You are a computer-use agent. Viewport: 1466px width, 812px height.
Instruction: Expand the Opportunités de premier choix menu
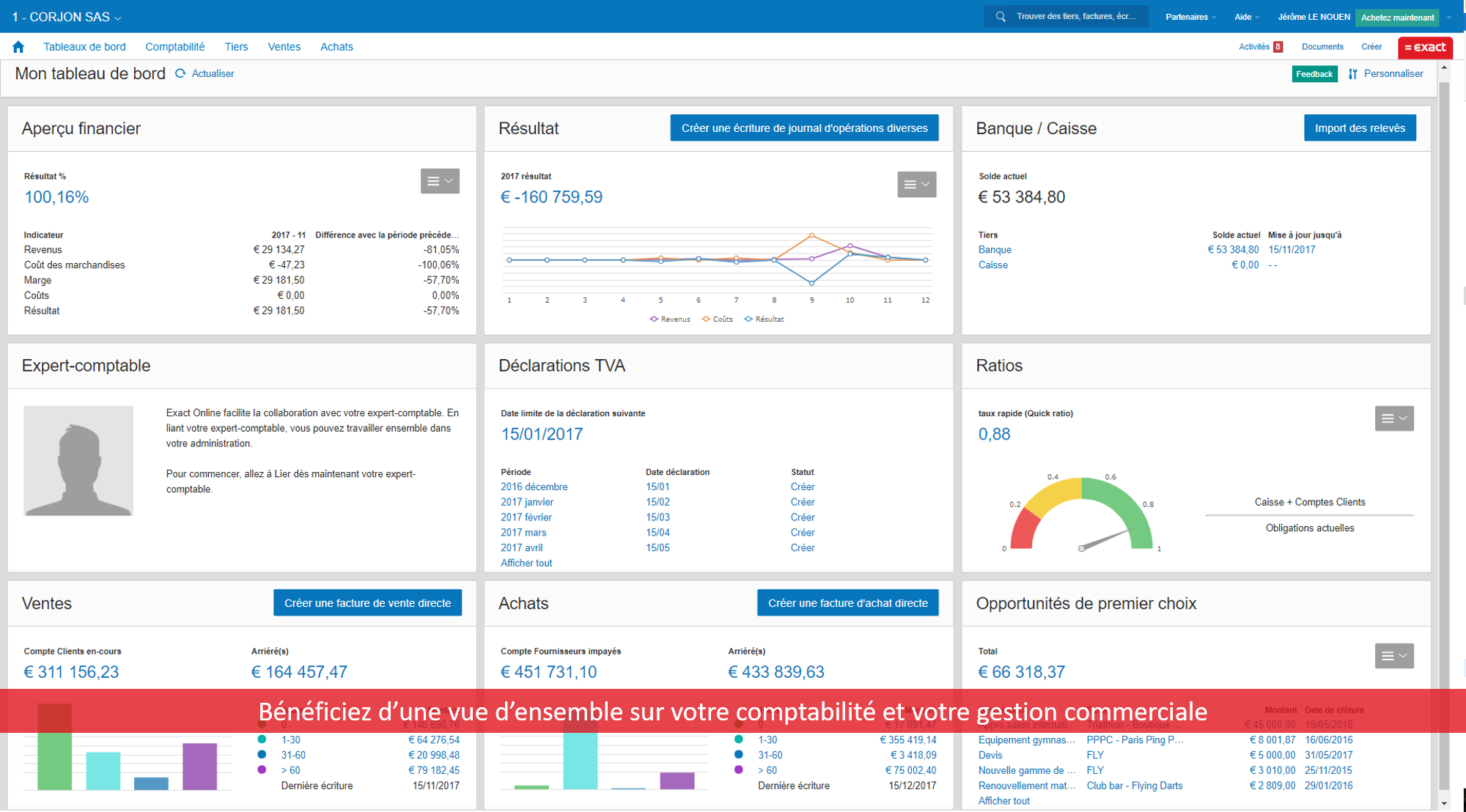click(1393, 655)
